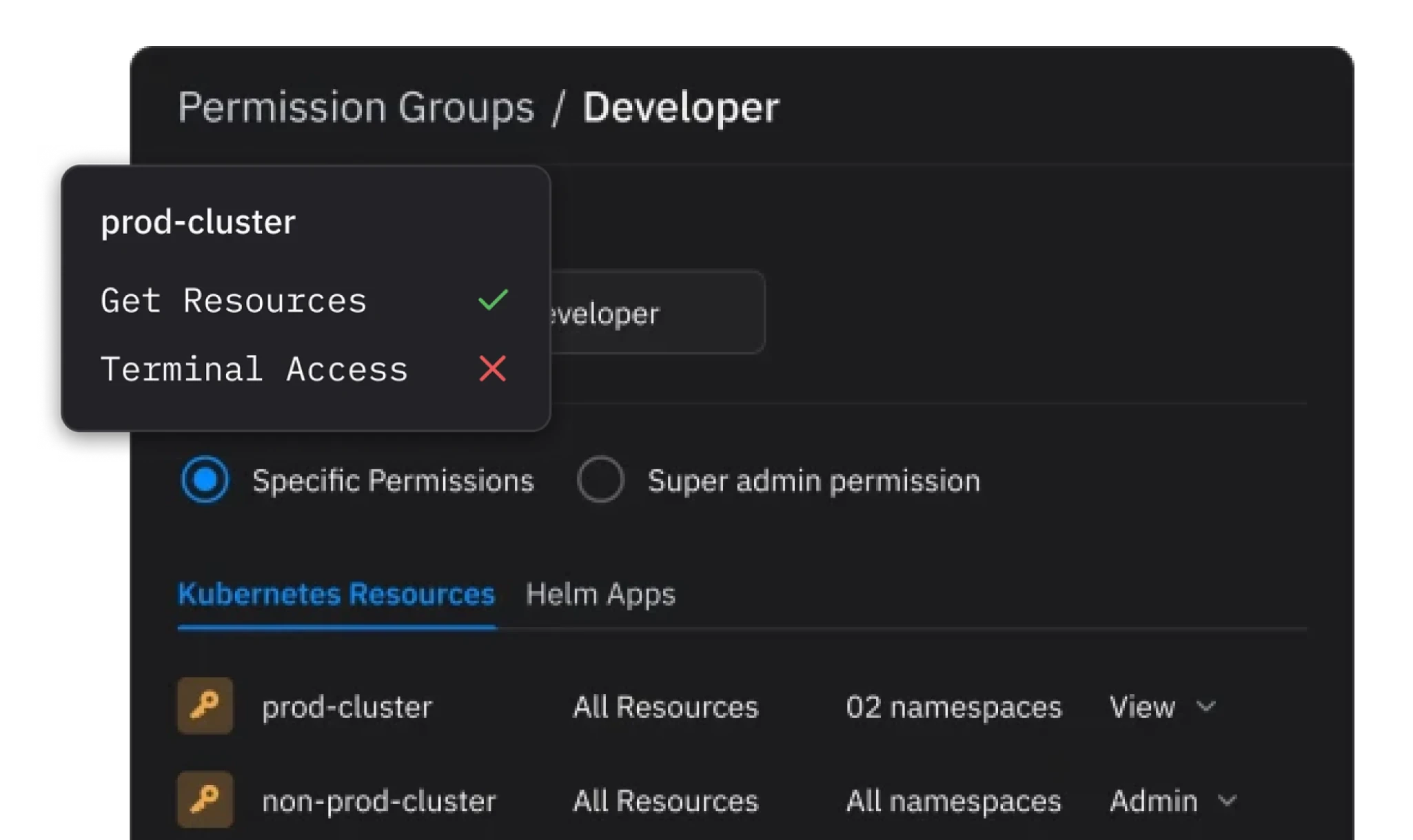Image resolution: width=1413 pixels, height=840 pixels.
Task: Select the Super admin permission radio button
Action: pos(600,480)
